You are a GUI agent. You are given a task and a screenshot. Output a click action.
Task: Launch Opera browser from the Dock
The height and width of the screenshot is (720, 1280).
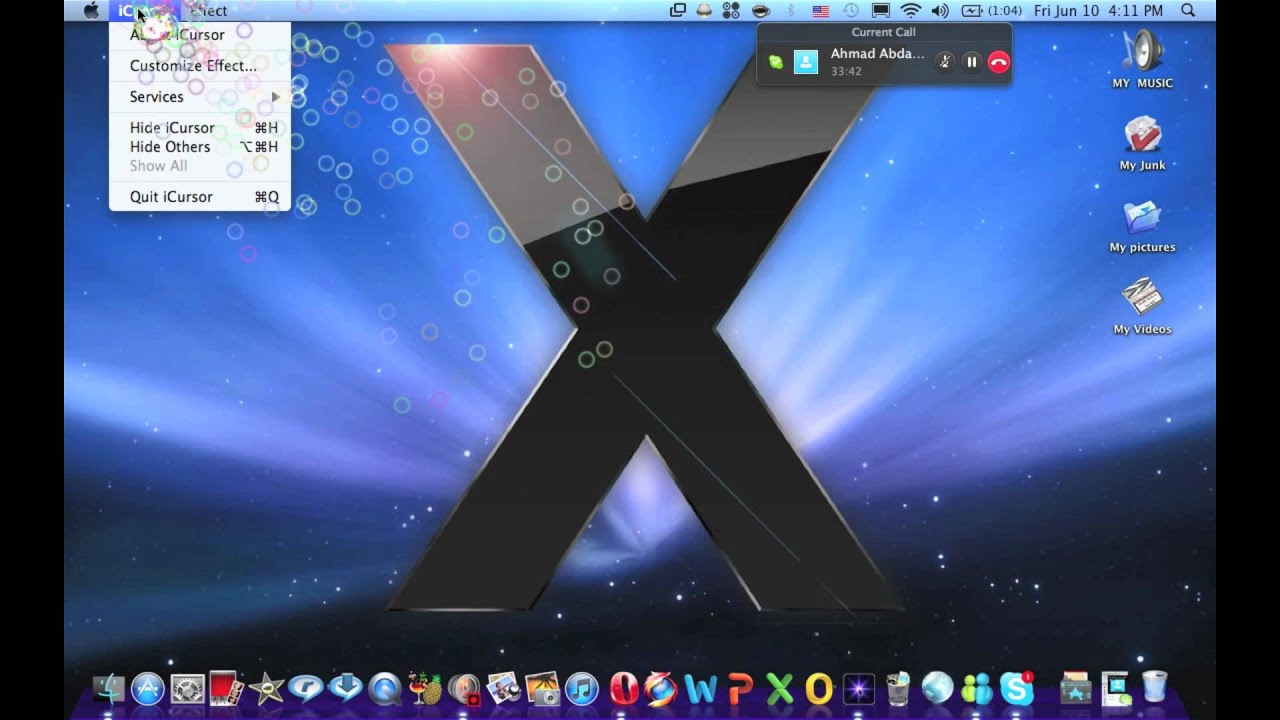624,688
